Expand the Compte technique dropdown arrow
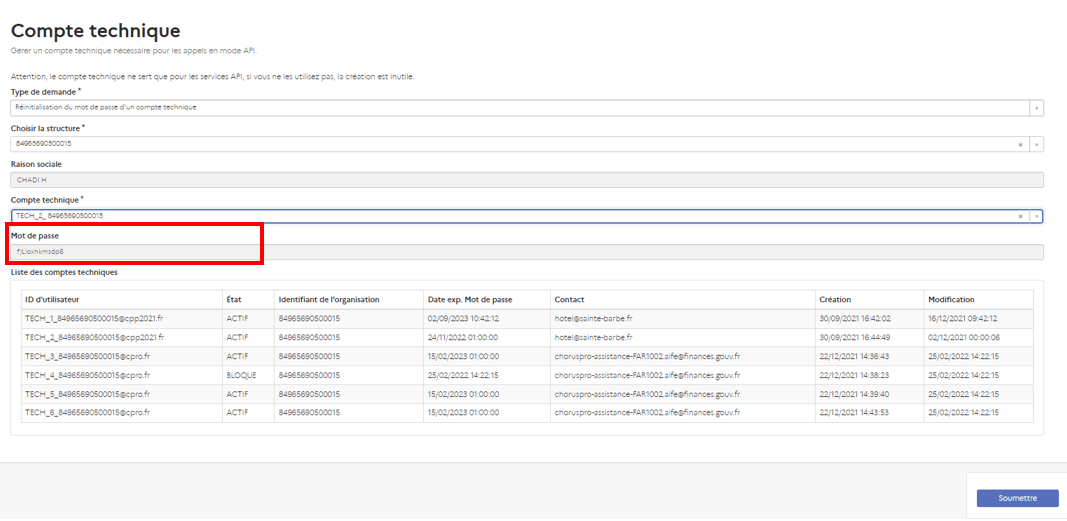The height and width of the screenshot is (521, 1067). (1037, 216)
